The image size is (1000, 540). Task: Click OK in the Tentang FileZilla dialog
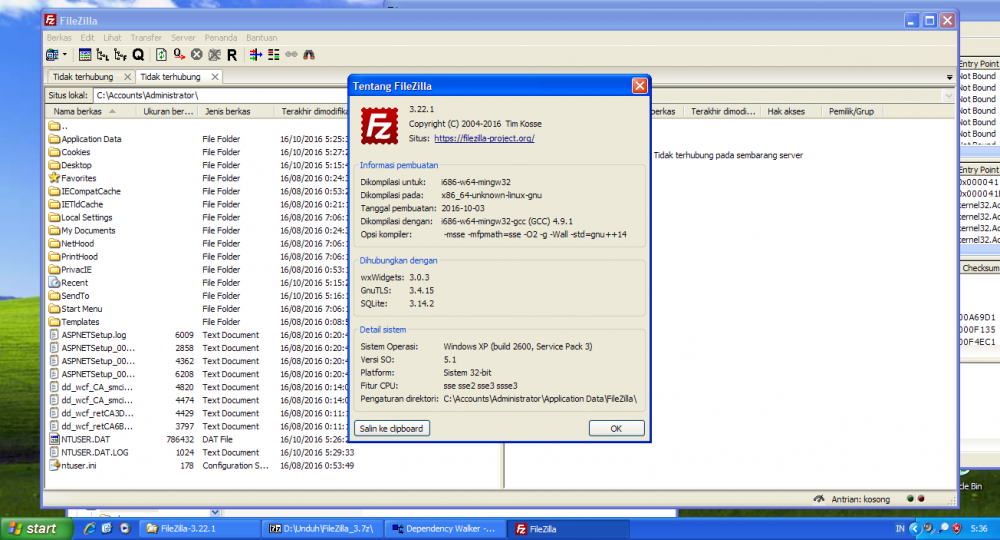point(616,428)
